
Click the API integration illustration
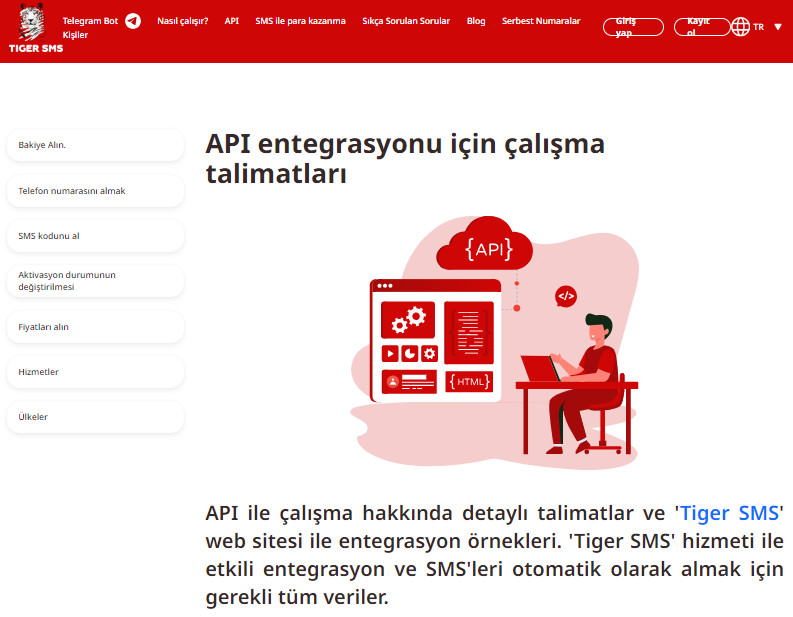495,342
